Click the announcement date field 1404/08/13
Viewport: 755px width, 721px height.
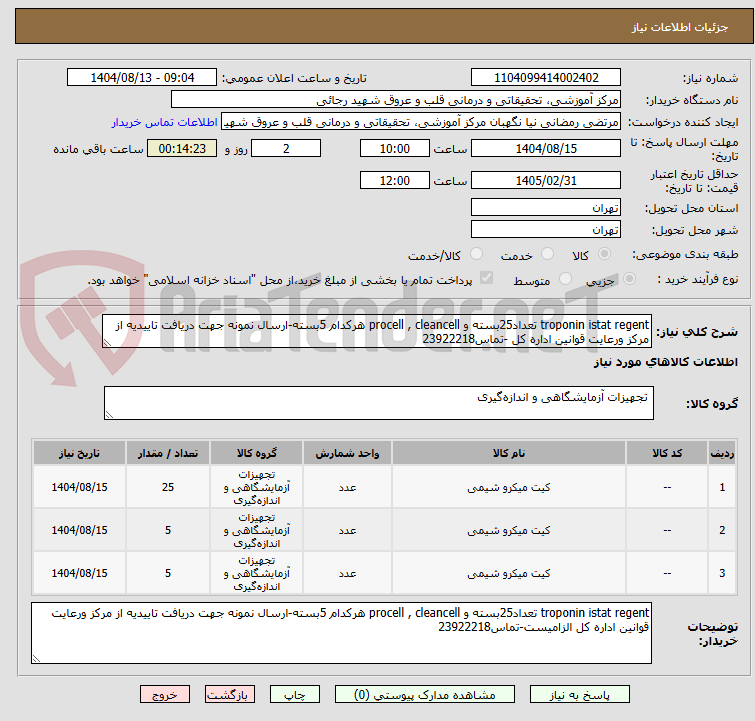142,78
